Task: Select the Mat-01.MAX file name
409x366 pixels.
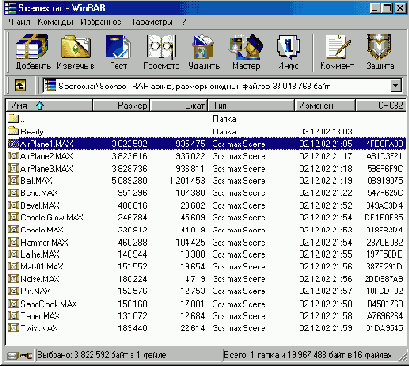Action: [x=42, y=266]
